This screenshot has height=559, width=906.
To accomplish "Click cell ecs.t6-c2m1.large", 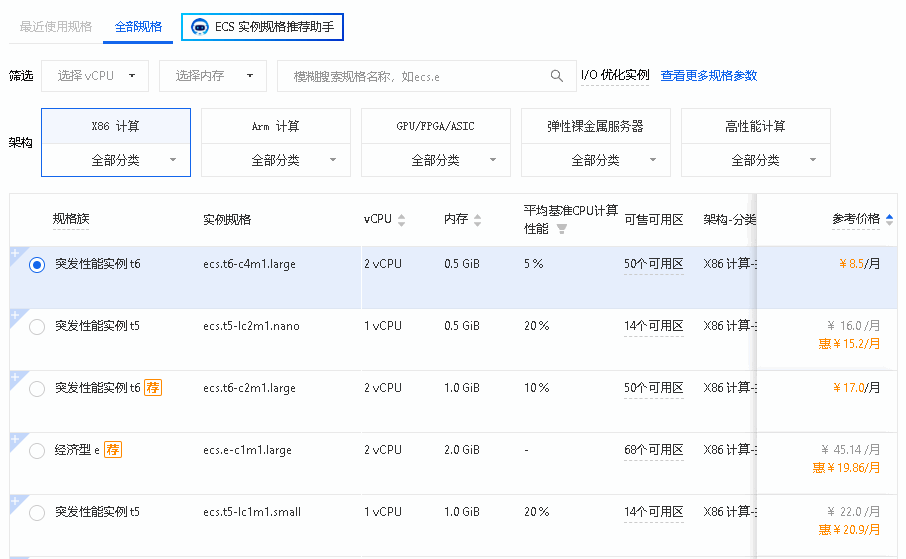I will pyautogui.click(x=249, y=388).
